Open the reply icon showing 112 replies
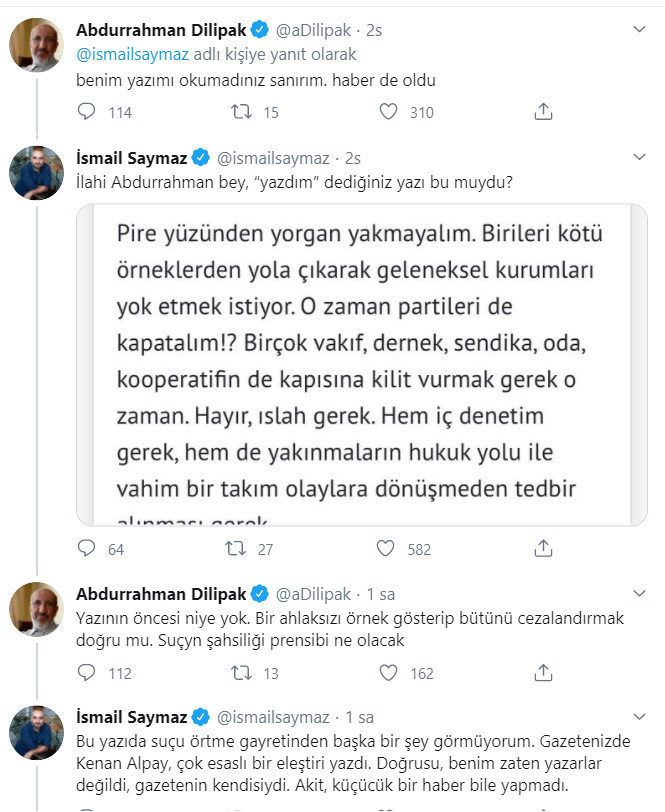The image size is (665, 812). pos(89,674)
